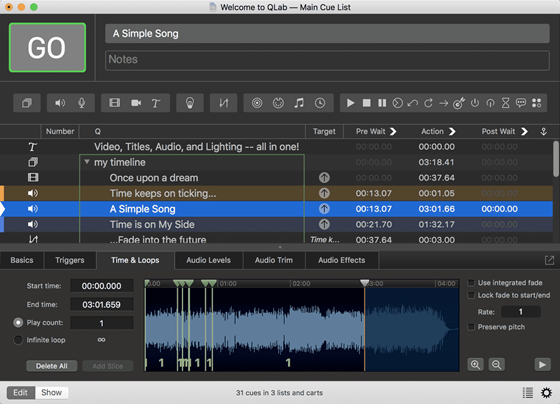
Task: Add a Wait cue via hourglass icon
Action: (x=505, y=103)
